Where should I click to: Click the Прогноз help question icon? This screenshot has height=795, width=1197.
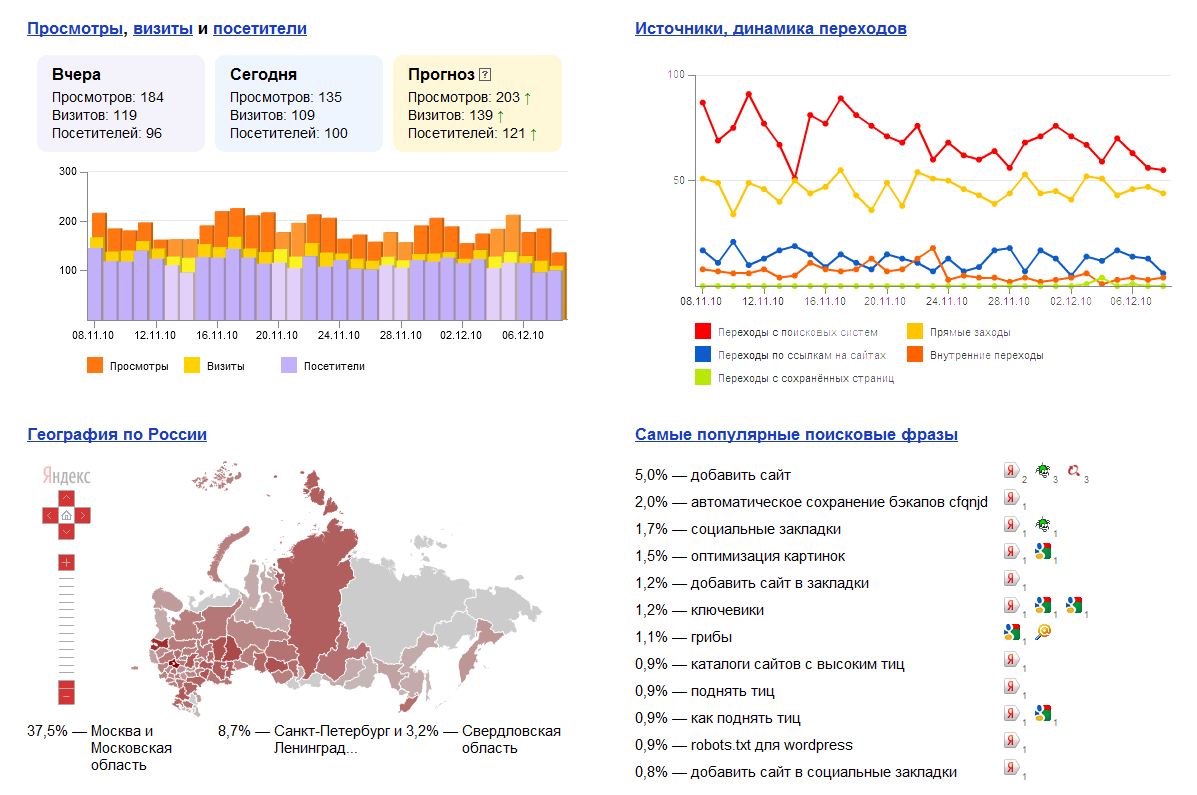[485, 75]
